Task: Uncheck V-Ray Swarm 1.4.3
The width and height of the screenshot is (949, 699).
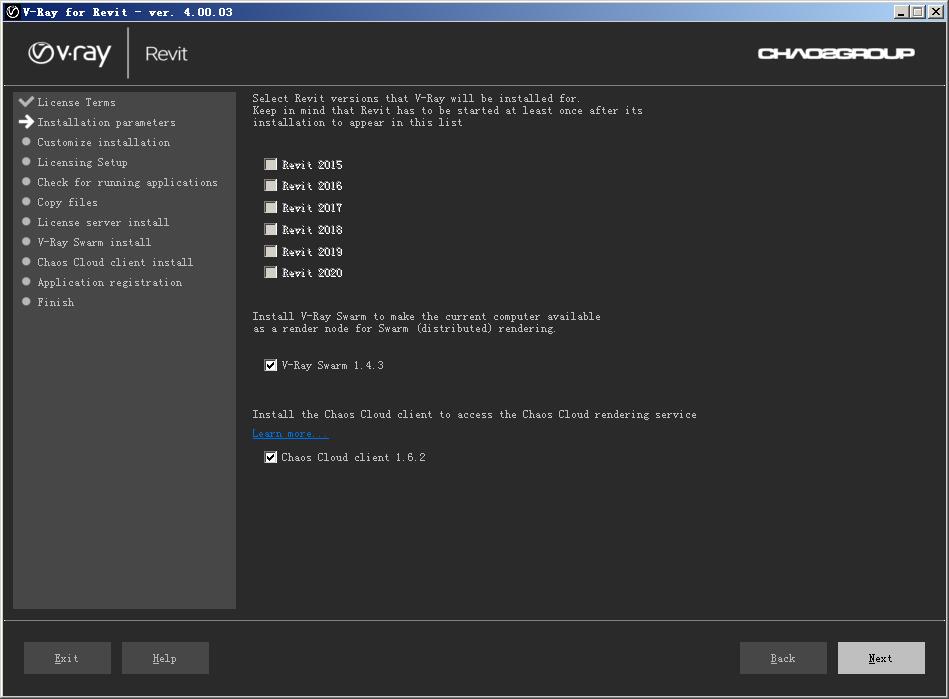Action: [271, 365]
